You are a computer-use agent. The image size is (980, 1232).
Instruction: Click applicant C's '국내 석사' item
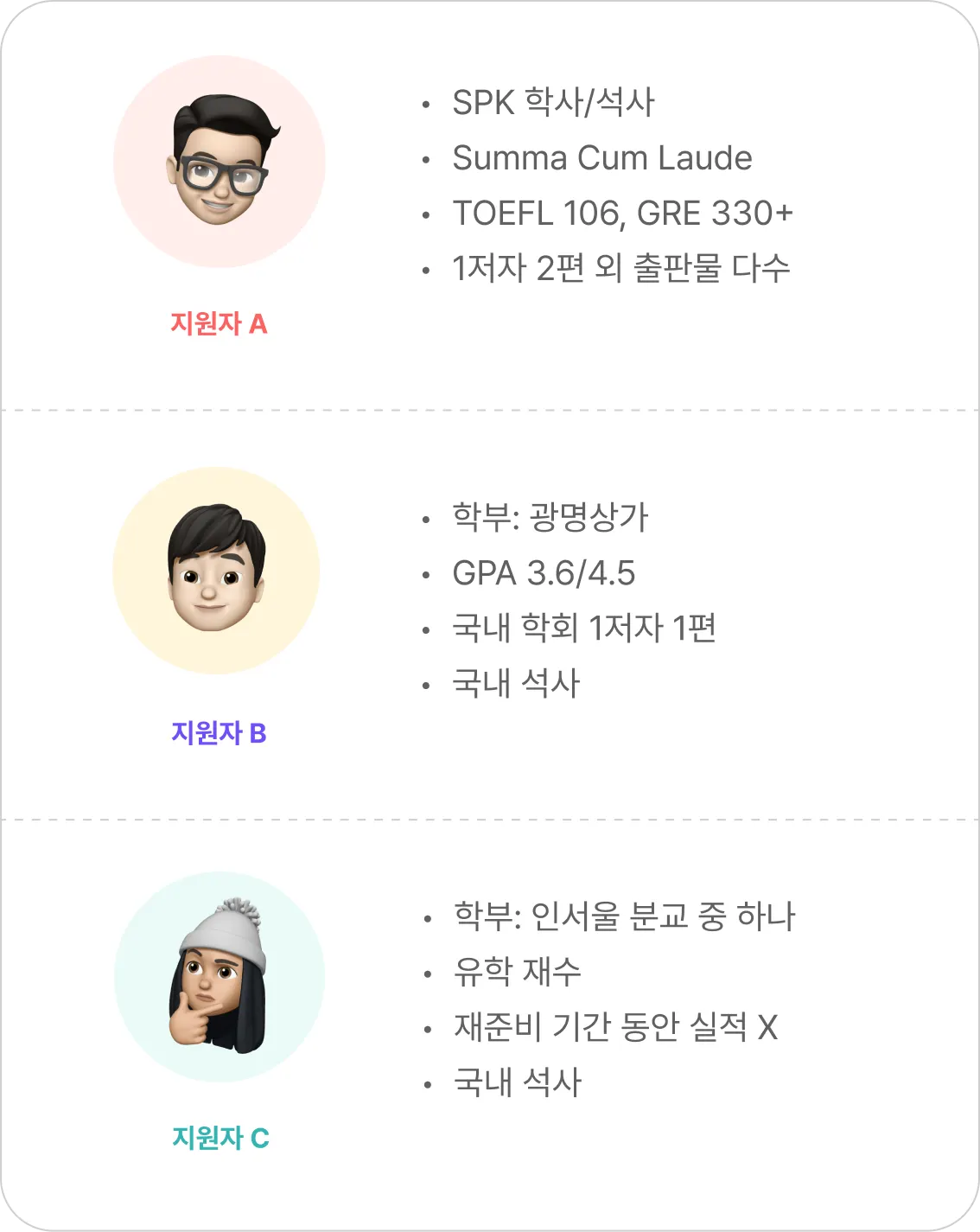coord(518,1082)
